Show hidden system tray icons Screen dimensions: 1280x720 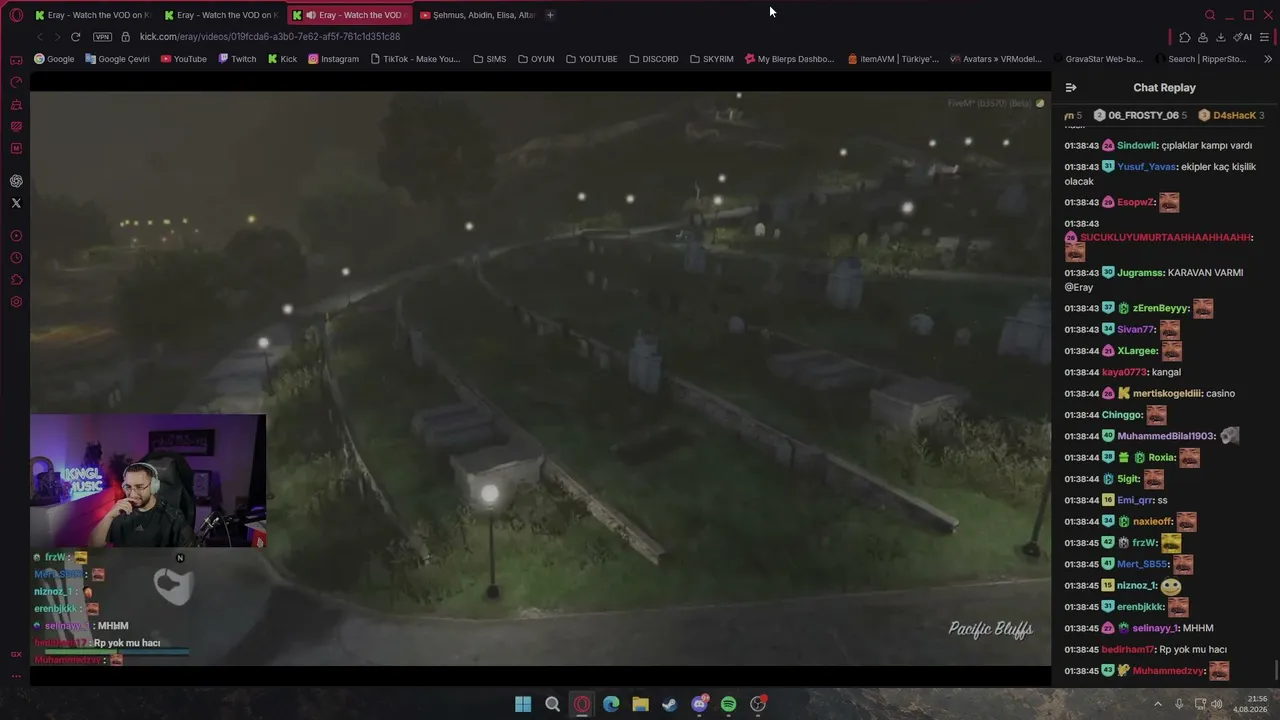pos(1158,704)
